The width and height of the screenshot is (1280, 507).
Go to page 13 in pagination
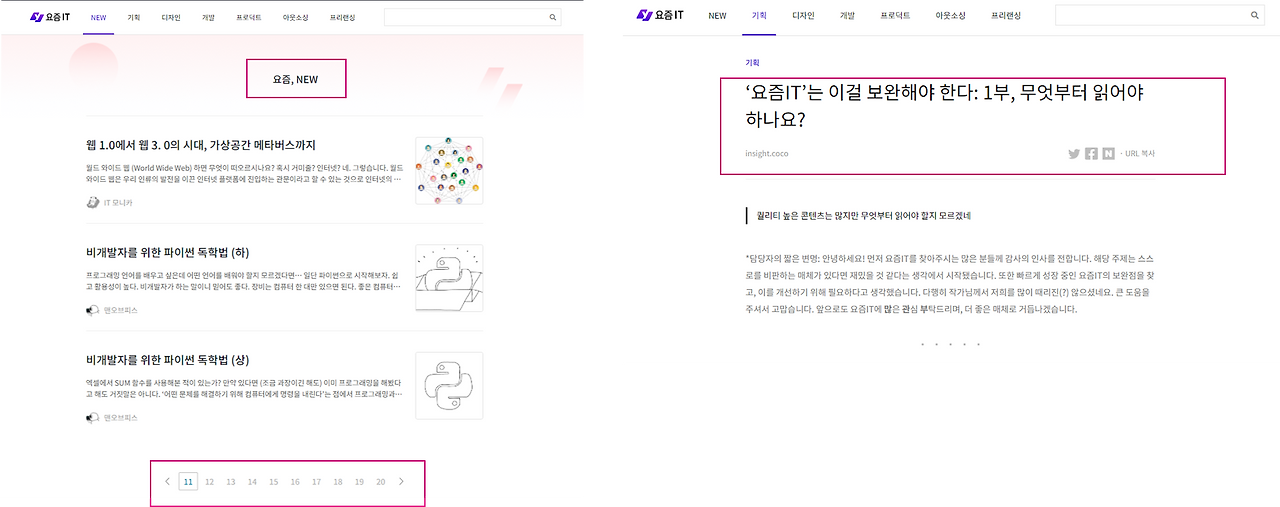click(x=231, y=482)
